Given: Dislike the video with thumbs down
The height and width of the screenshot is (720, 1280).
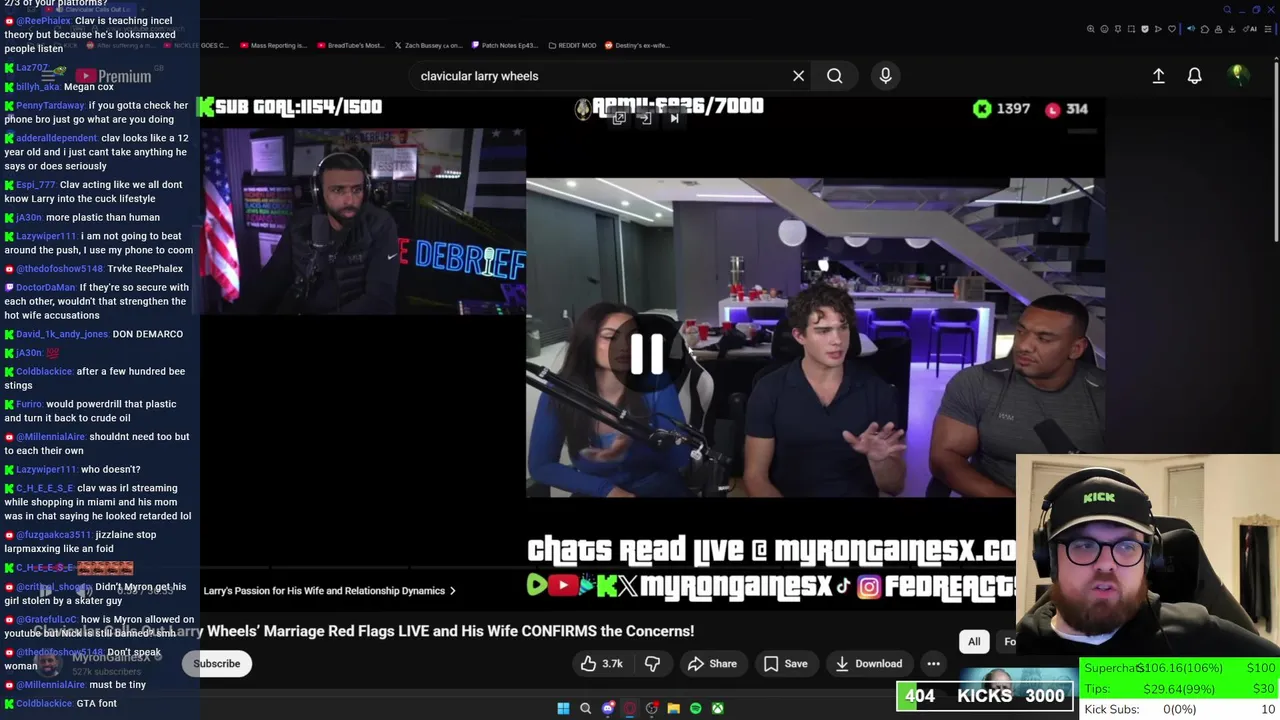Looking at the screenshot, I should [x=652, y=664].
